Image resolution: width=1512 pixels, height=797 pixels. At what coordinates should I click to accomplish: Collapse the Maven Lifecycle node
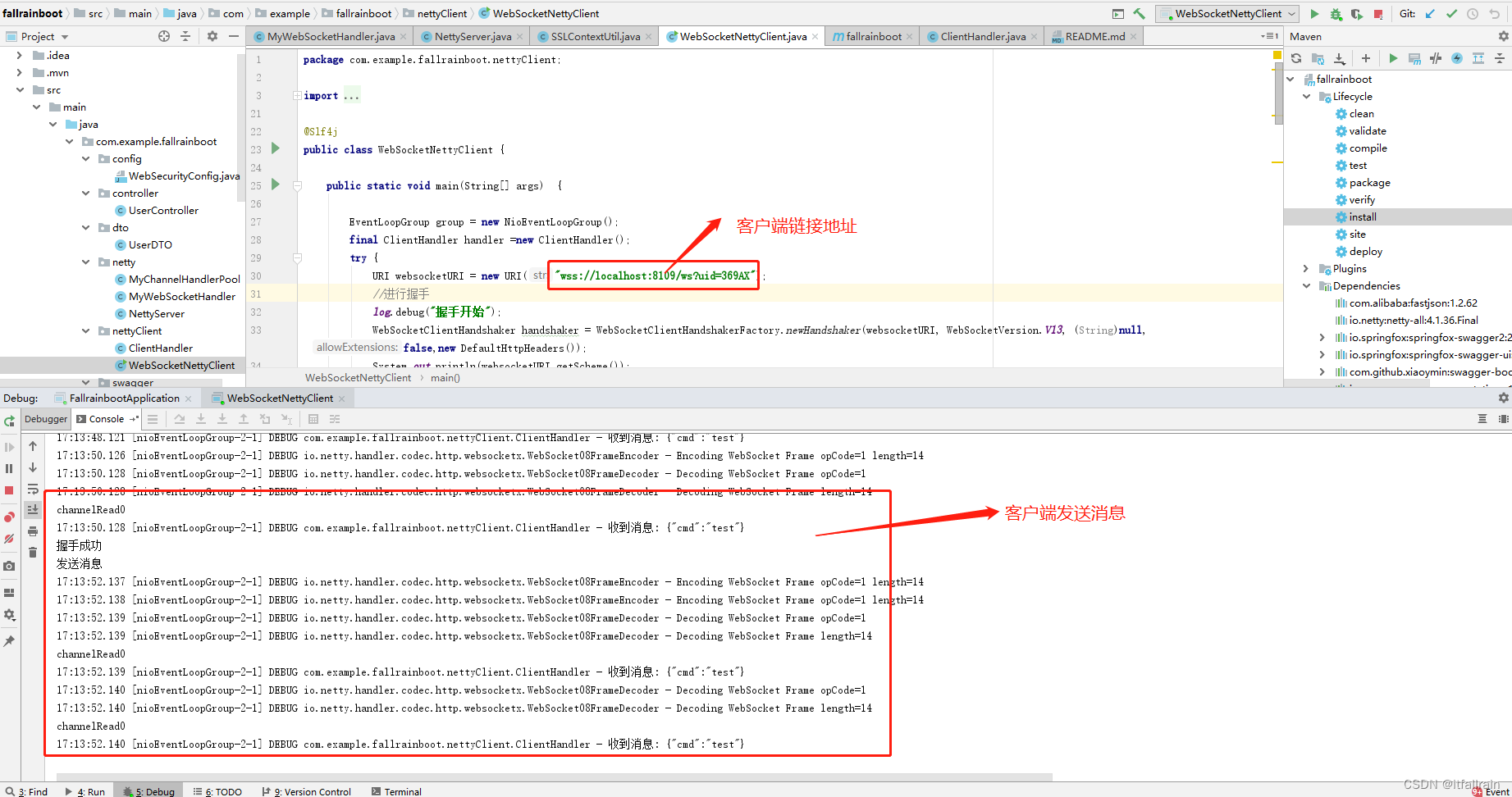1307,96
